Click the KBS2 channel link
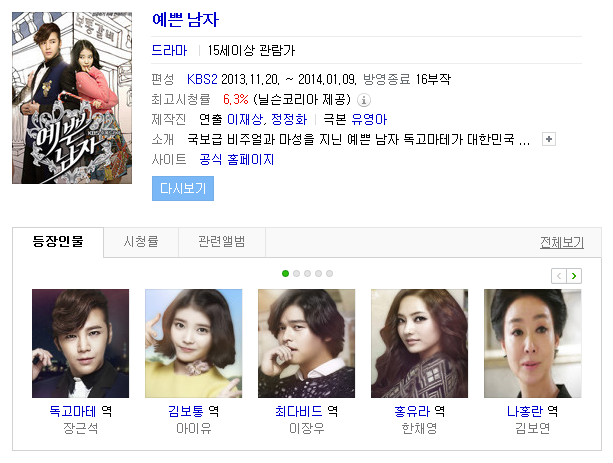 coord(202,79)
